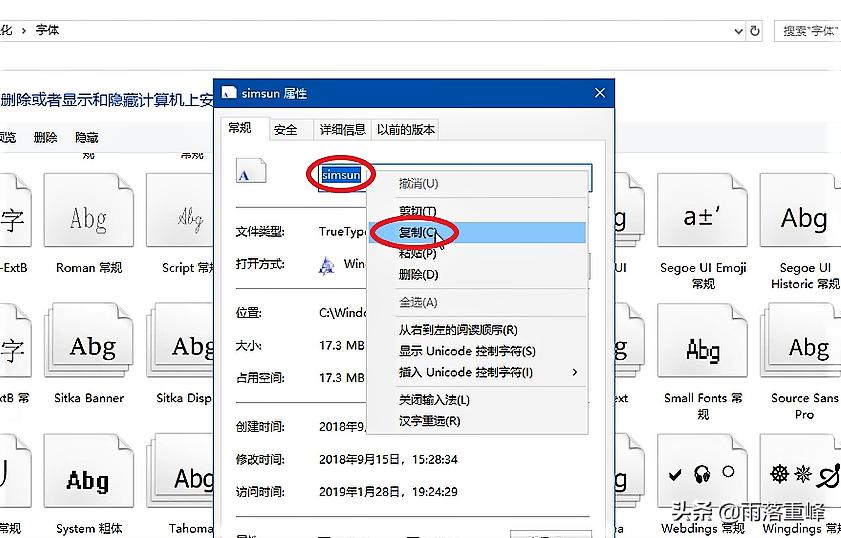Select the Sitka Banner font family

88,340
